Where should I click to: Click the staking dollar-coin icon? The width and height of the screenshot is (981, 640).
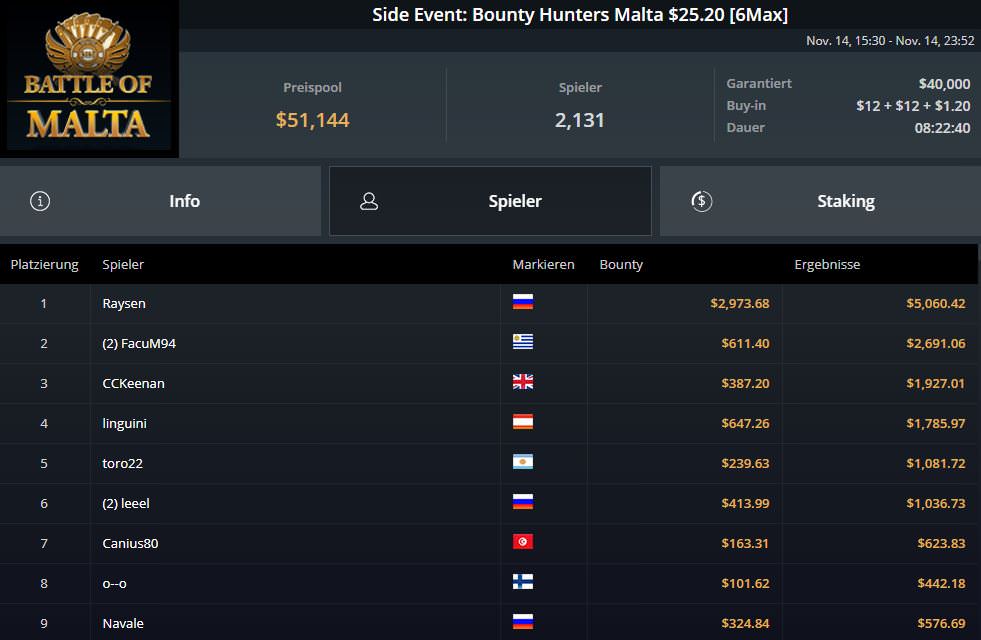tap(701, 201)
